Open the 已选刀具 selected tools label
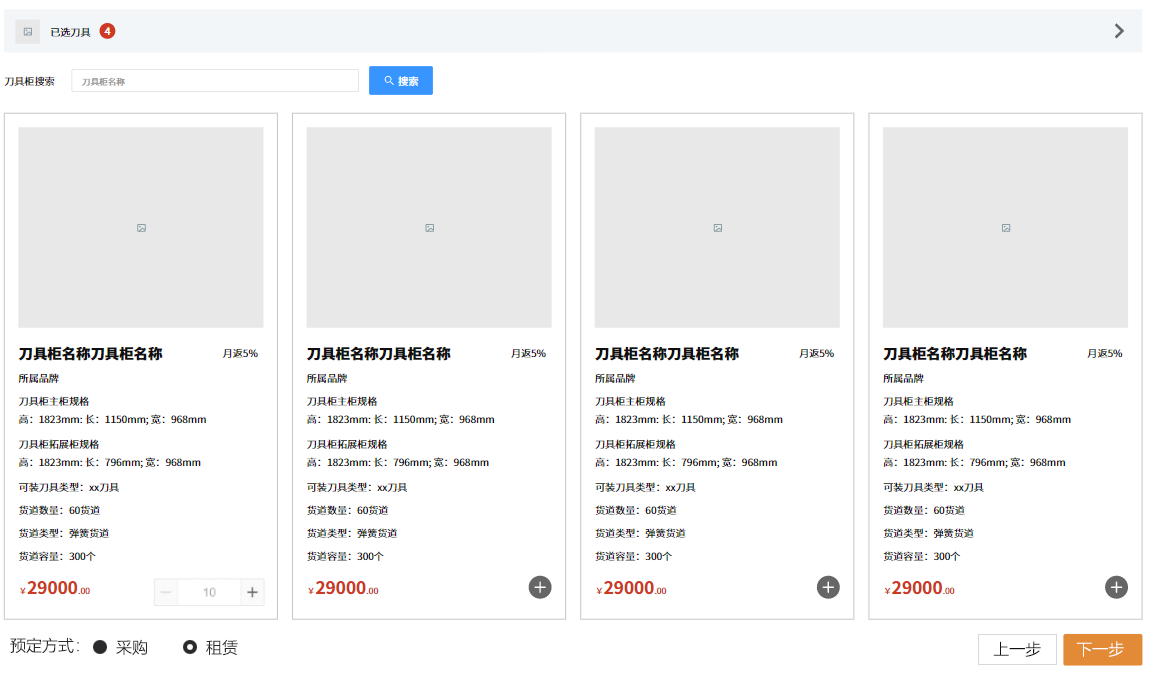 point(70,32)
